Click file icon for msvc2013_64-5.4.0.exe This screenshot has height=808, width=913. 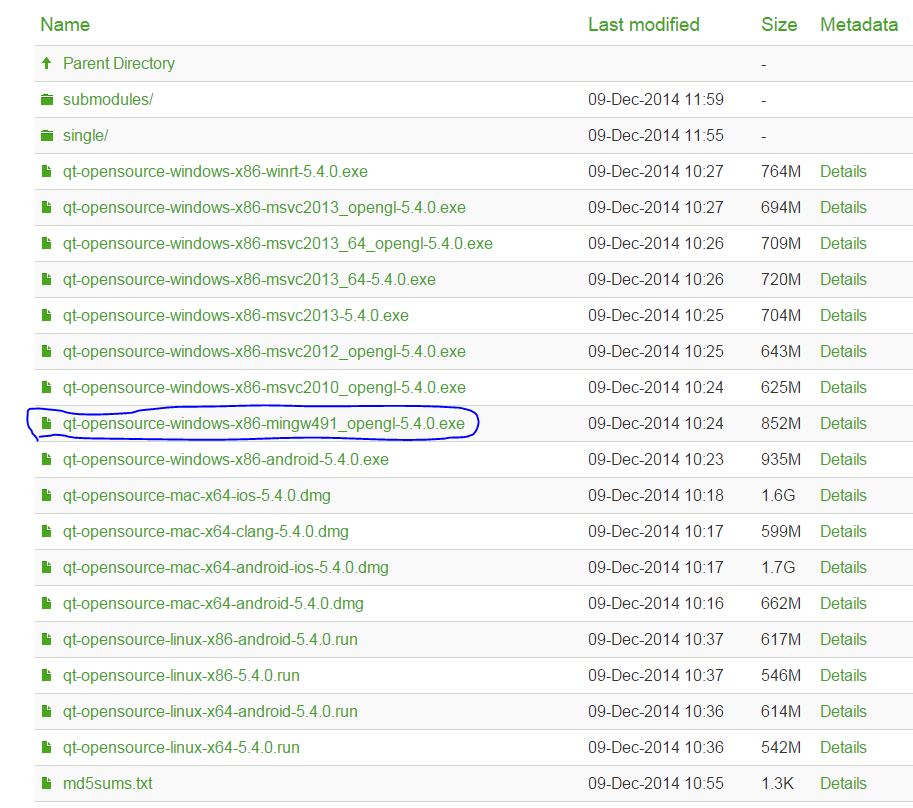click(x=47, y=279)
